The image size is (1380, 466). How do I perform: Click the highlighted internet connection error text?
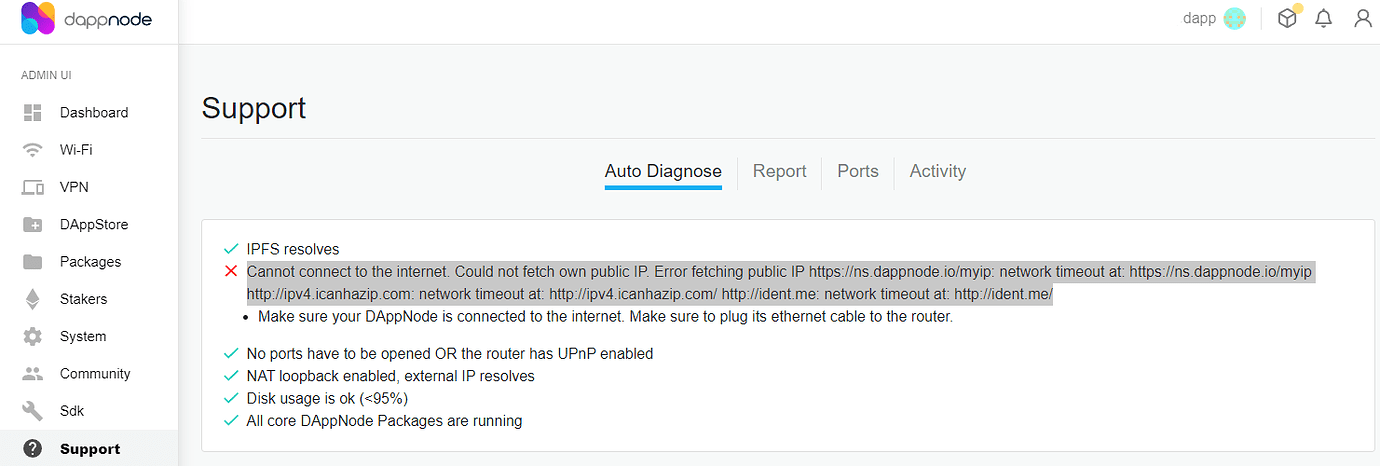click(x=779, y=284)
